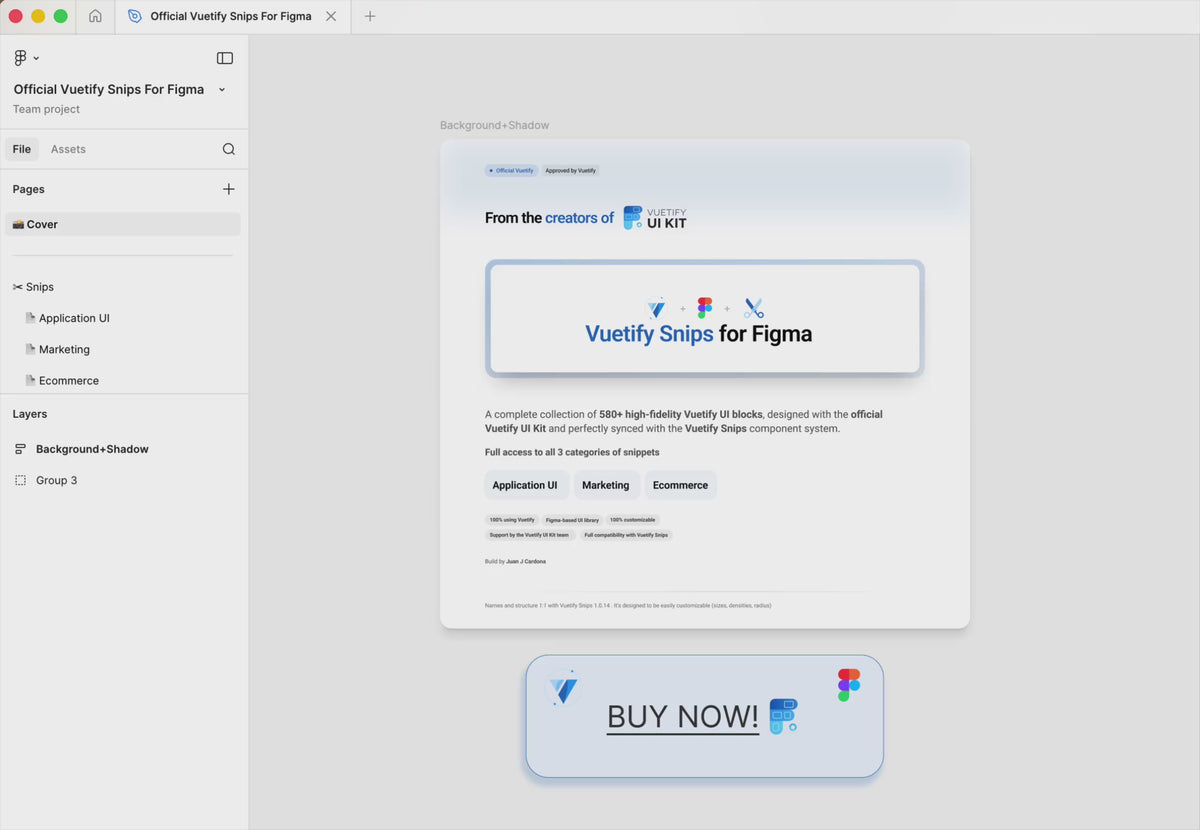The image size is (1200, 830).
Task: Open a new tab with plus icon
Action: [370, 16]
